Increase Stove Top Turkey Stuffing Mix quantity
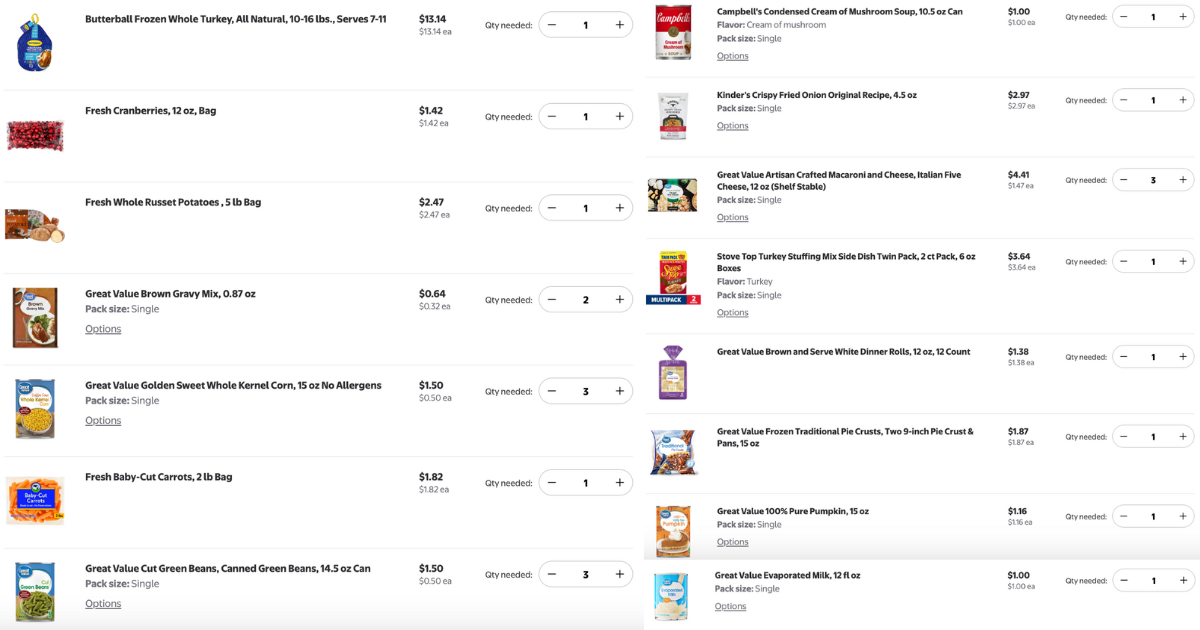 (x=1183, y=262)
